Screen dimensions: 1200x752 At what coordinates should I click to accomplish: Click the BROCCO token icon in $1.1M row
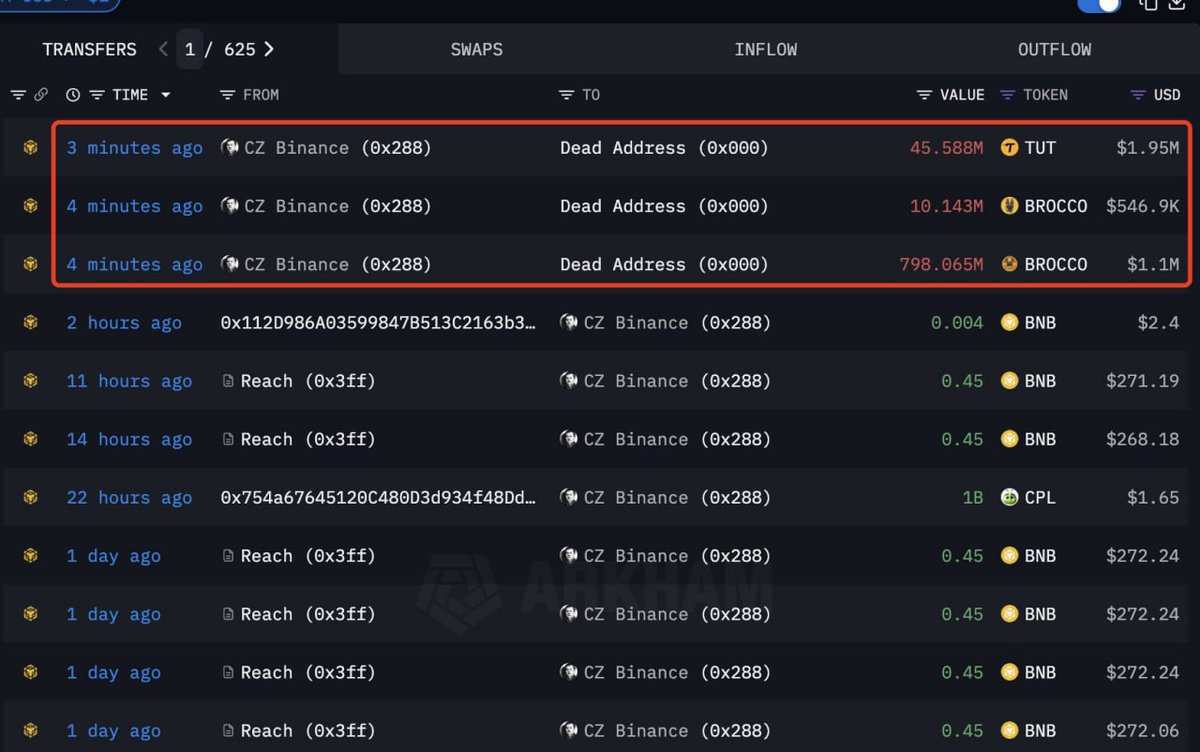pos(1009,264)
